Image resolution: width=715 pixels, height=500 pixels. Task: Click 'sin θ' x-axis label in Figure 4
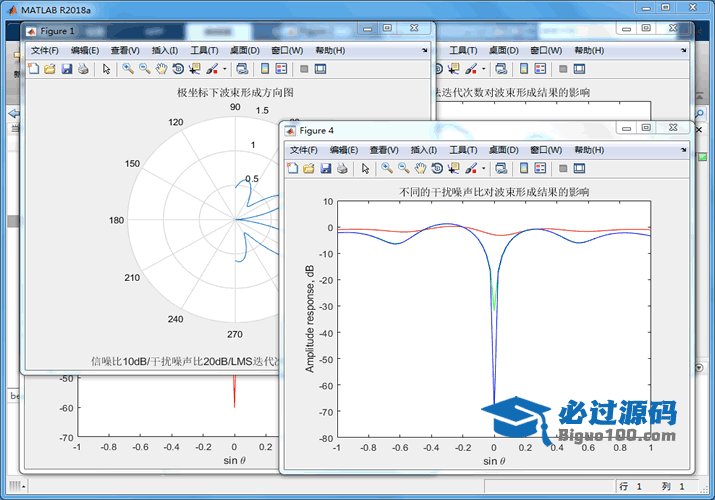tap(494, 461)
